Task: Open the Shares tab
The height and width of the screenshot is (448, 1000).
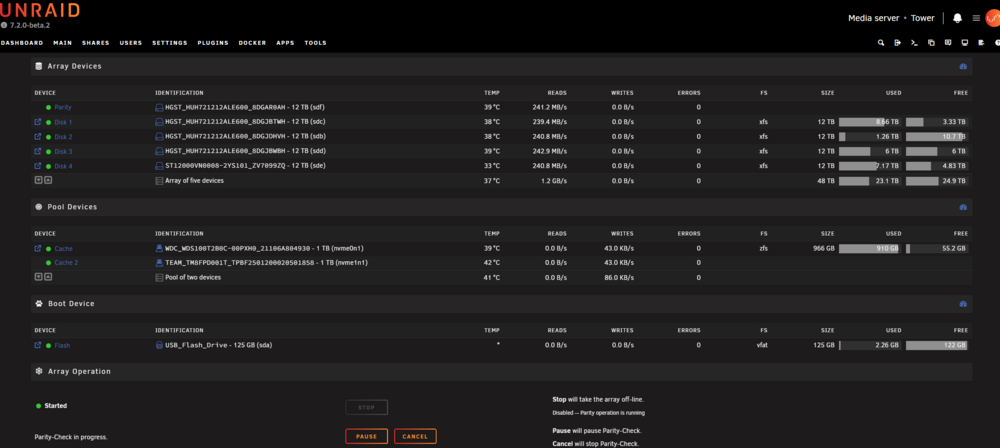Action: [x=96, y=43]
